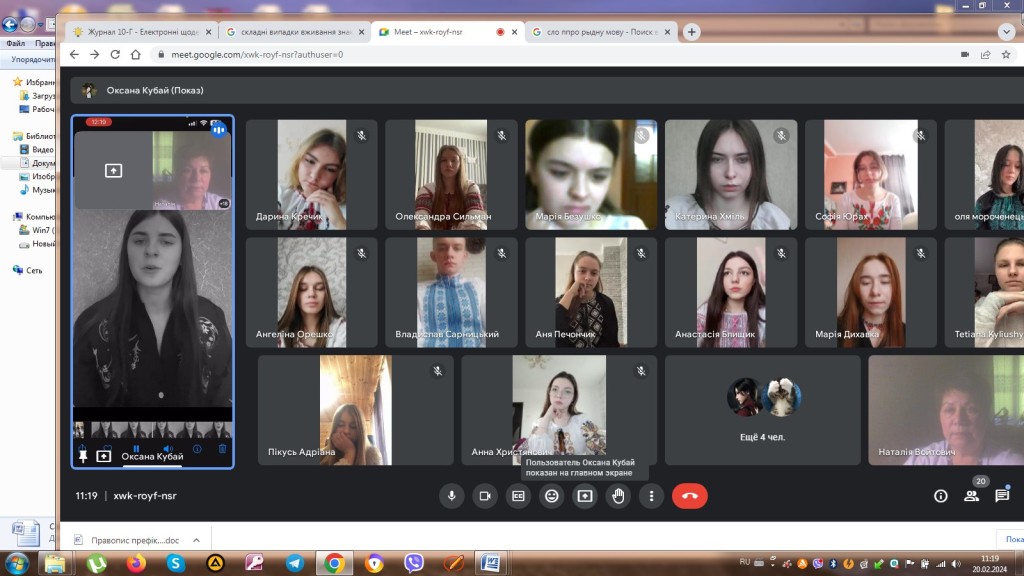Open a new browser tab with plus button
1024x576 pixels.
pos(691,32)
